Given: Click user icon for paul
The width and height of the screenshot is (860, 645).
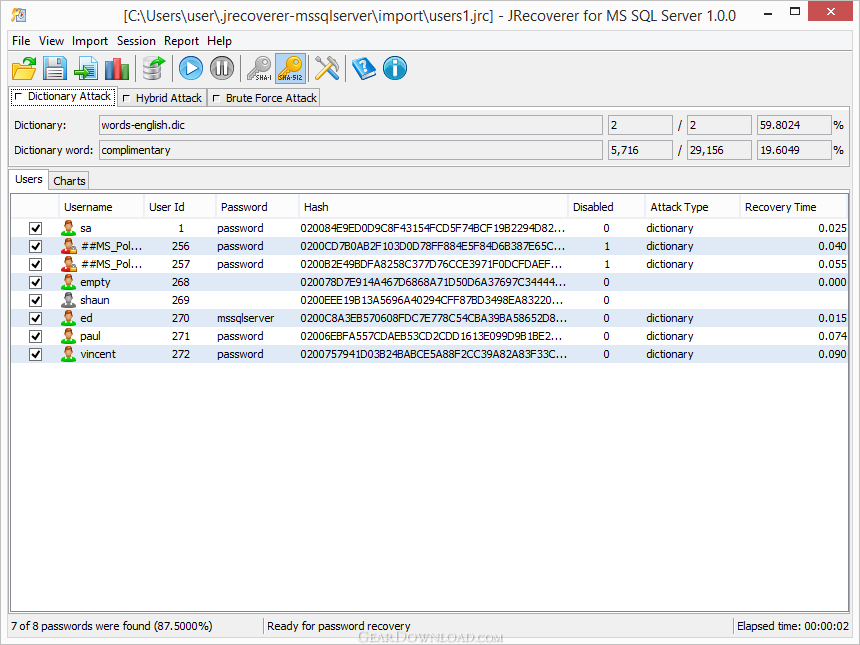Looking at the screenshot, I should tap(69, 336).
